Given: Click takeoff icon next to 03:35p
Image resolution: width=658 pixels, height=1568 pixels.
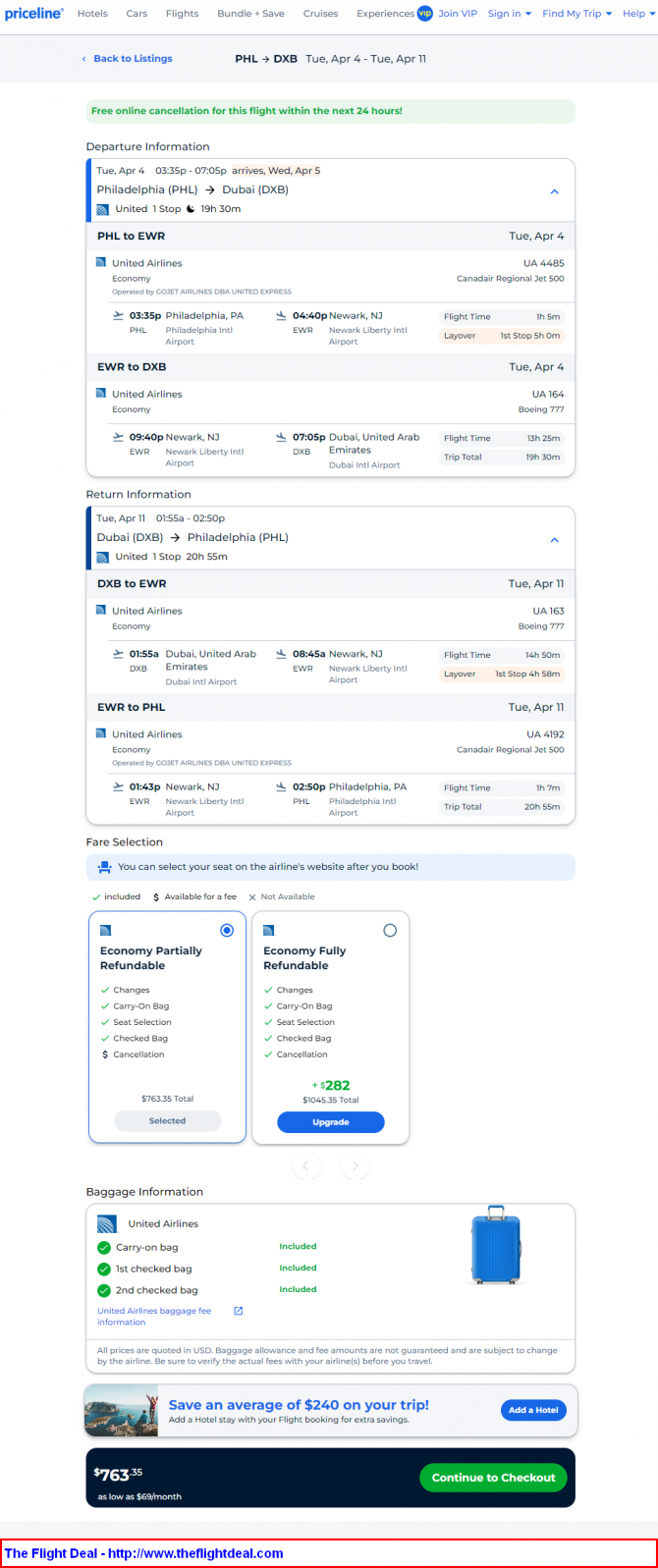Looking at the screenshot, I should (x=120, y=316).
